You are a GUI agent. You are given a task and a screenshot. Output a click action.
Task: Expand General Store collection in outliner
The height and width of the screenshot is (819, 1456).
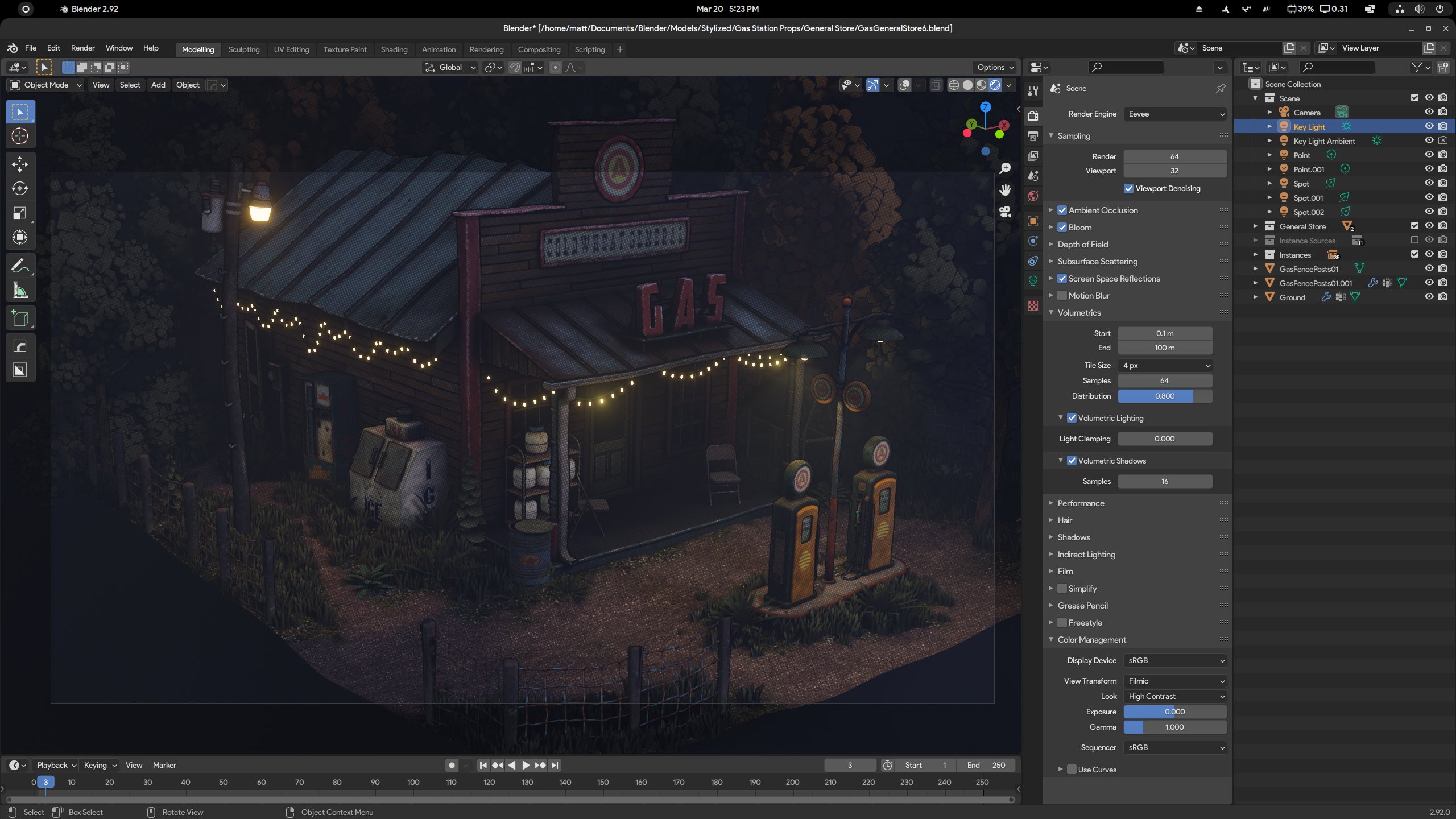(x=1255, y=226)
